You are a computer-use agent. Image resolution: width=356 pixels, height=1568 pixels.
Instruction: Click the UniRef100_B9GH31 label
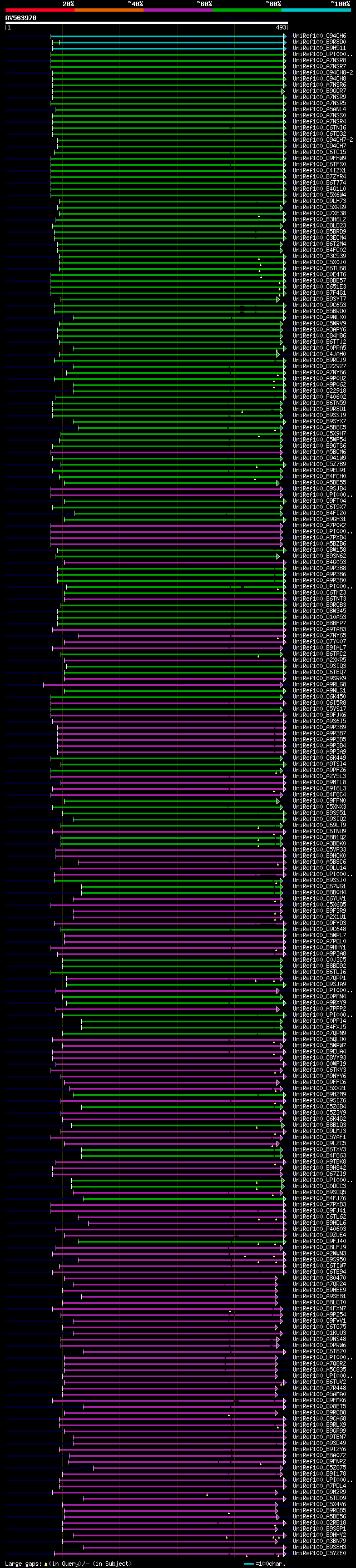coord(319,519)
